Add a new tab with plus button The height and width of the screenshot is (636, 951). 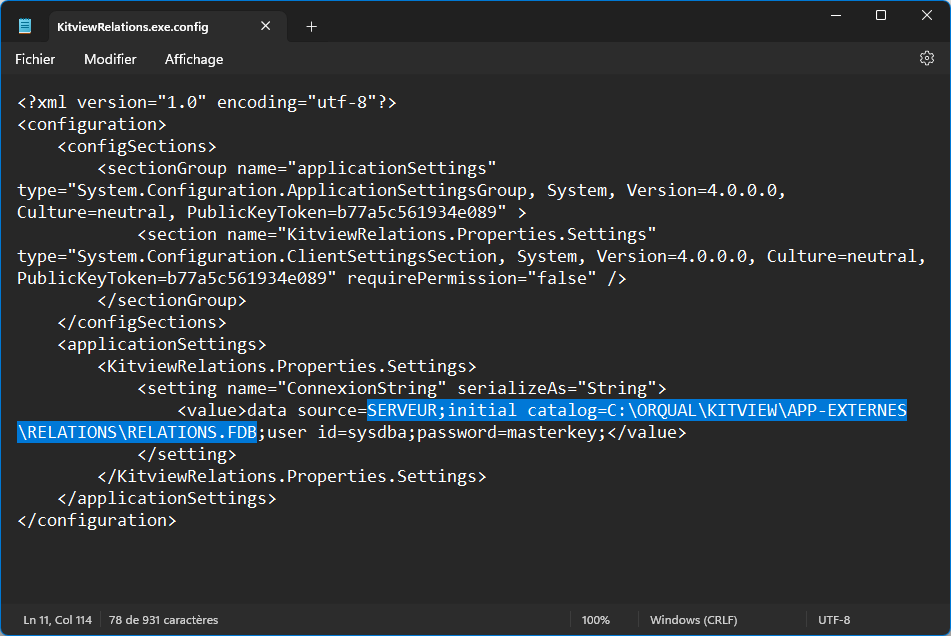click(311, 27)
